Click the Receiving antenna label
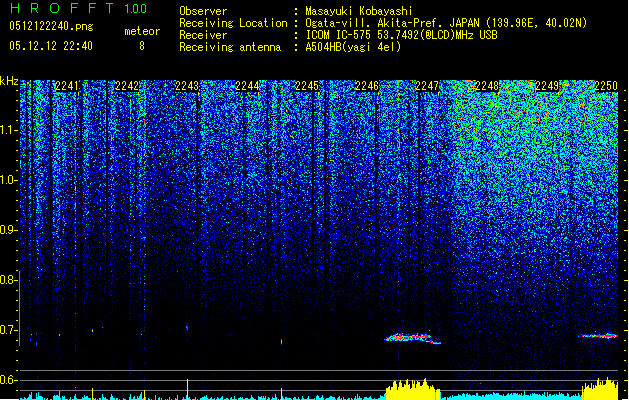The height and width of the screenshot is (400, 629). point(230,47)
